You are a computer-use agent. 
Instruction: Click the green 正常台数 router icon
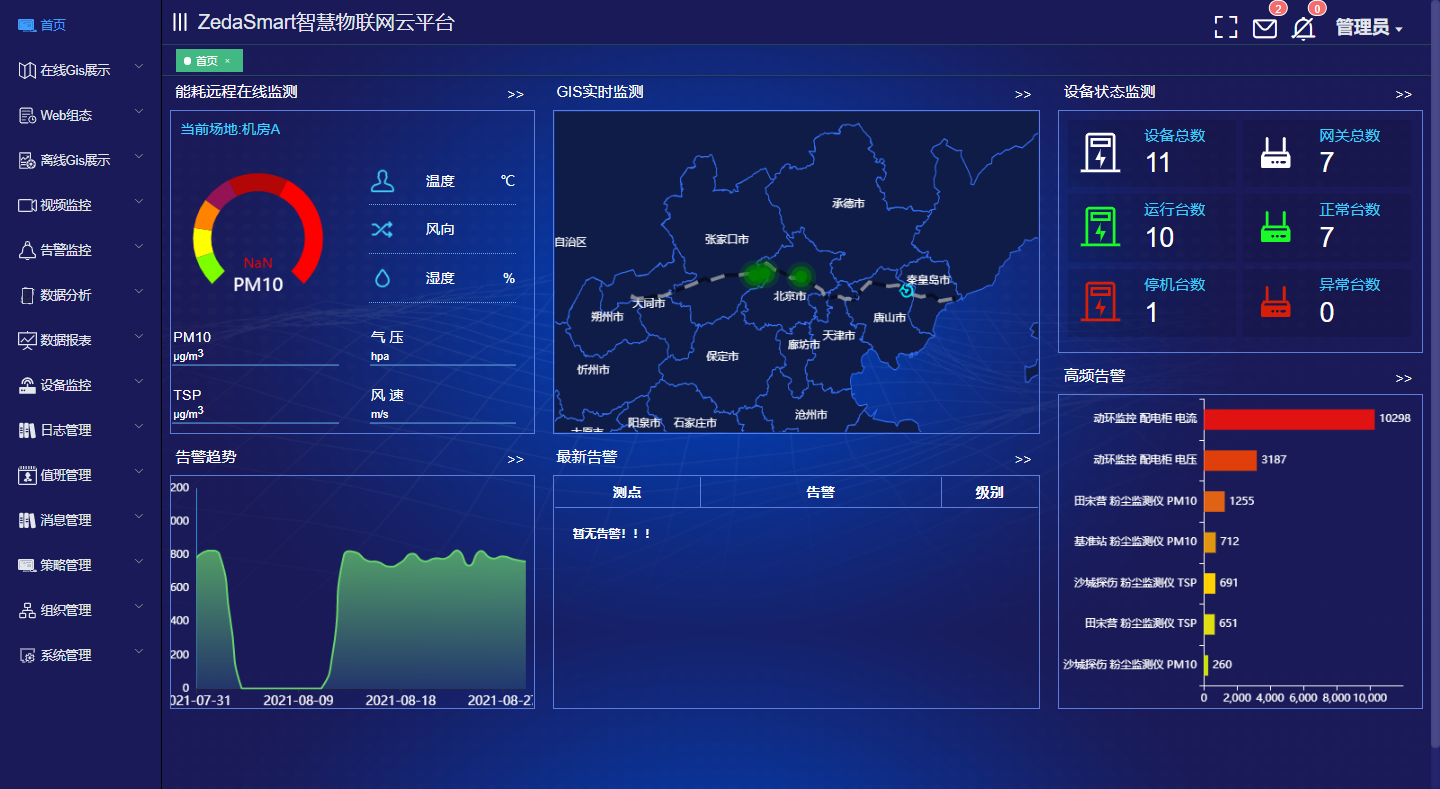1275,227
